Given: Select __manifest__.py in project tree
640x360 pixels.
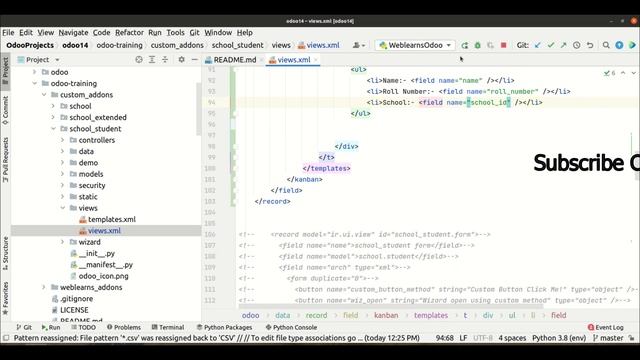Looking at the screenshot, I should tap(106, 265).
